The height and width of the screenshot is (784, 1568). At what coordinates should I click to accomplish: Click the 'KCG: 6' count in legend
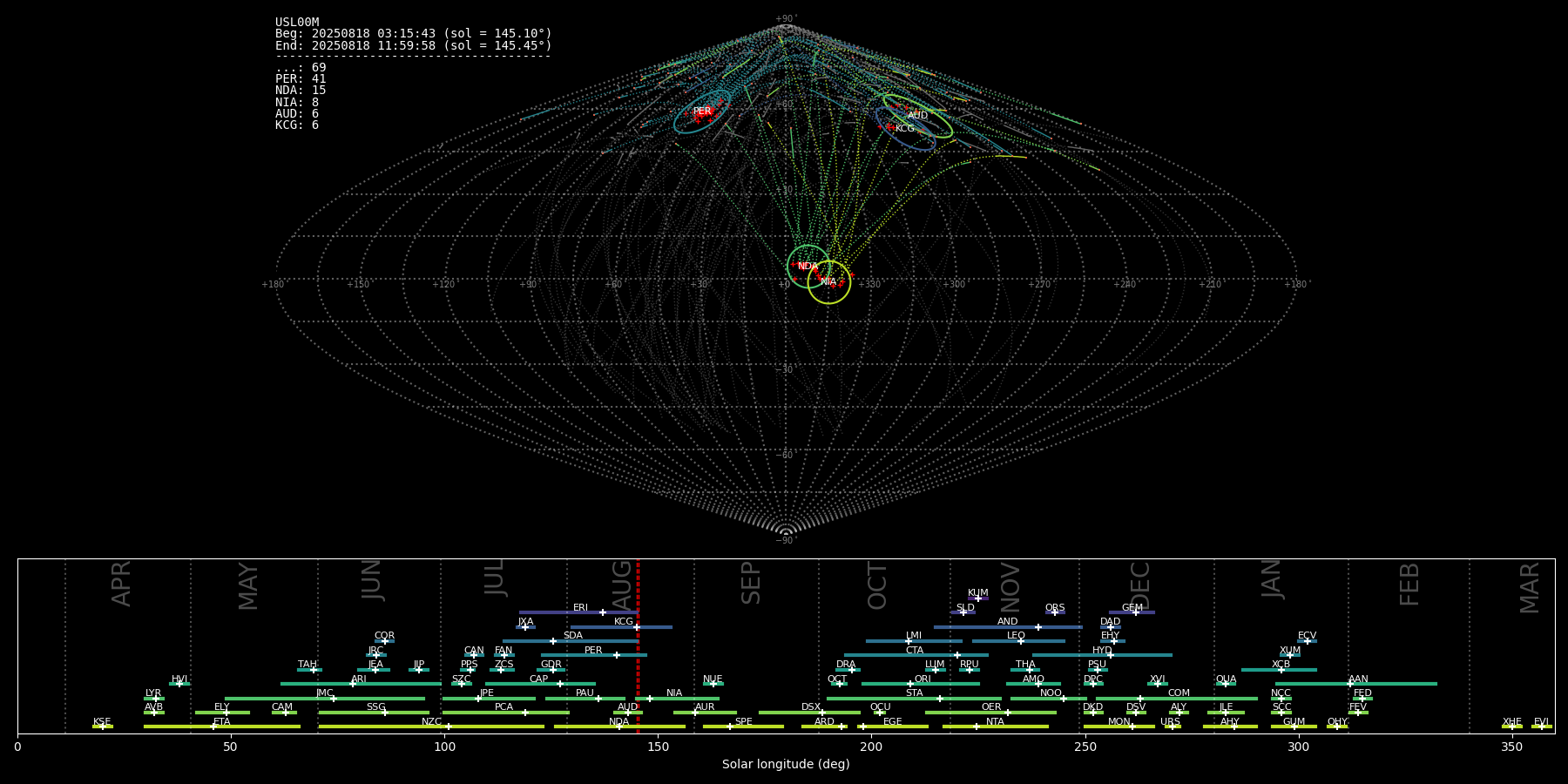(297, 125)
